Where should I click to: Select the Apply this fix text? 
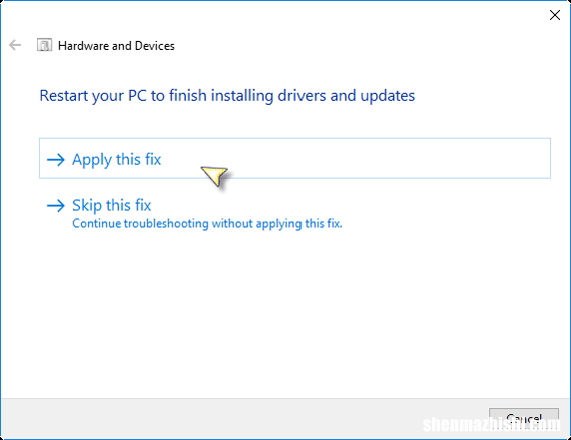point(117,160)
